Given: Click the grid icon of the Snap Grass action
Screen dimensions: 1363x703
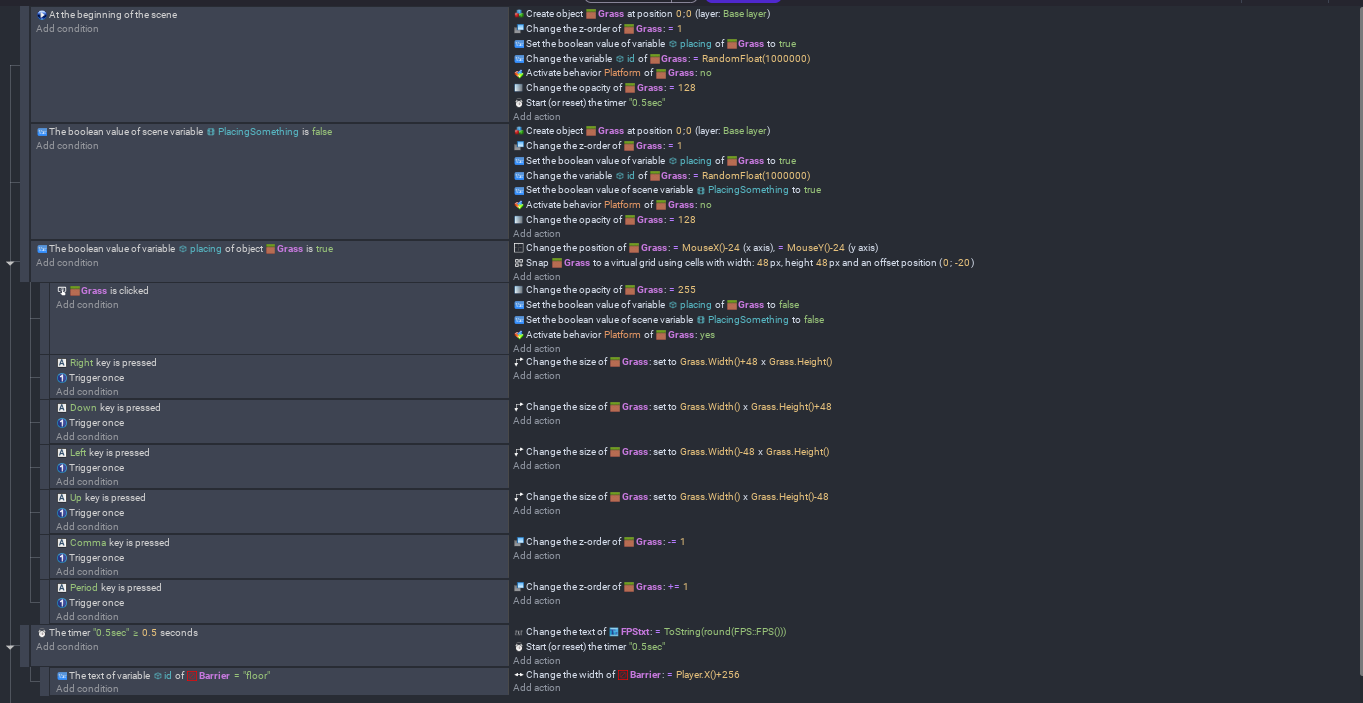Looking at the screenshot, I should click(x=518, y=263).
